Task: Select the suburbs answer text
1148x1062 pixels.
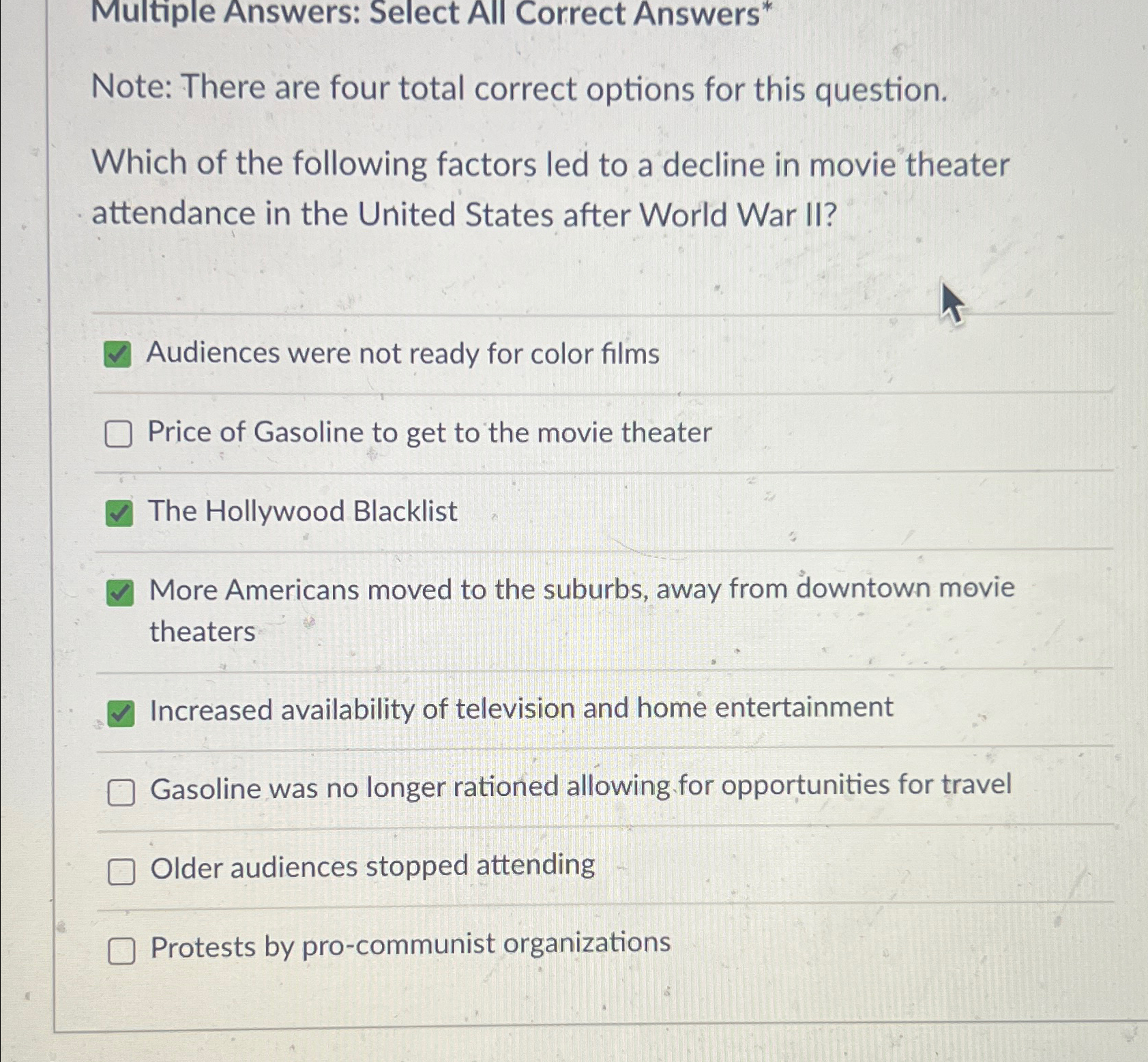Action: pos(580,589)
